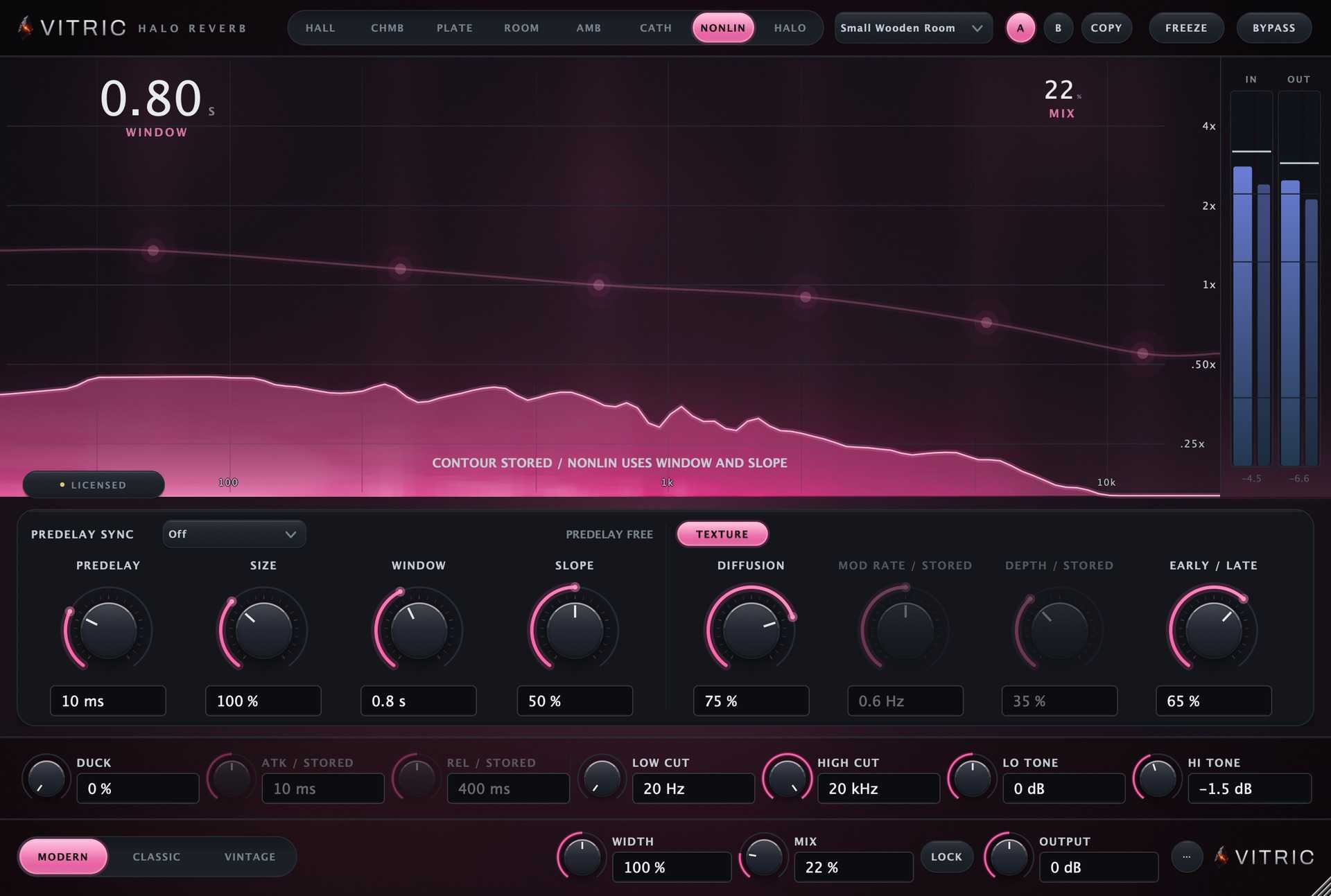Select the NONLIN algorithm tab
The image size is (1331, 896).
pos(723,28)
